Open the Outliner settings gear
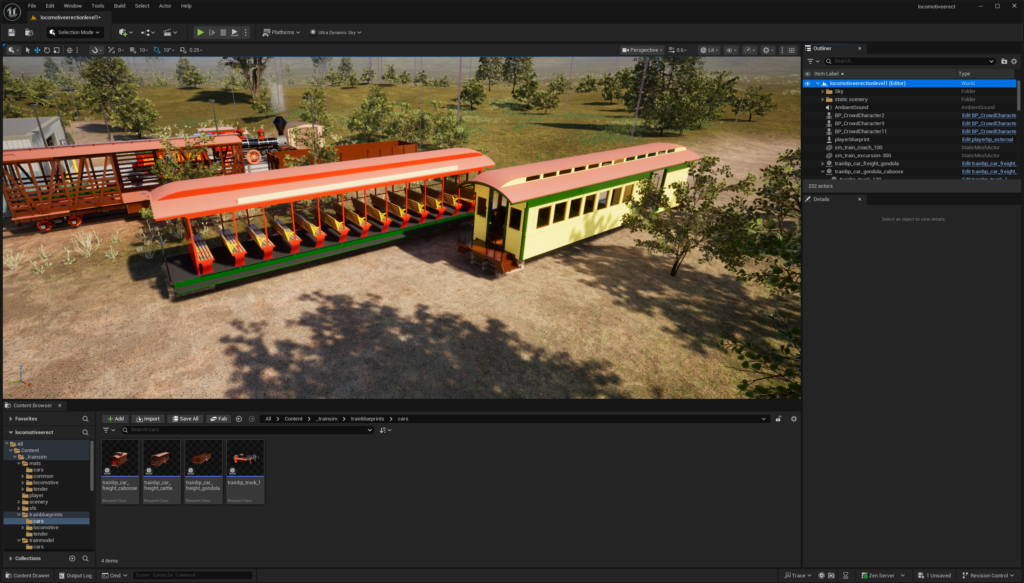 tap(1015, 61)
